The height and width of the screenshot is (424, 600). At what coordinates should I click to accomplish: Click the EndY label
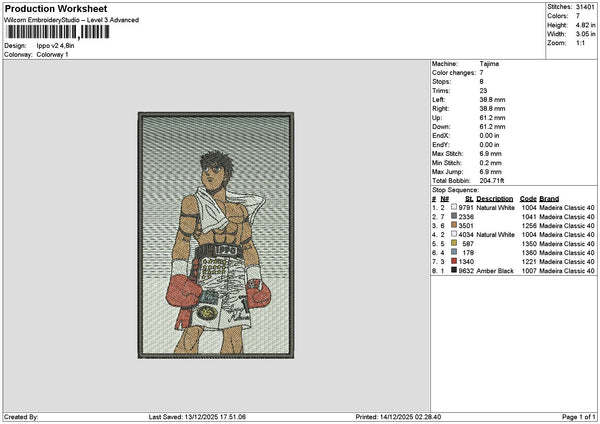pyautogui.click(x=441, y=145)
